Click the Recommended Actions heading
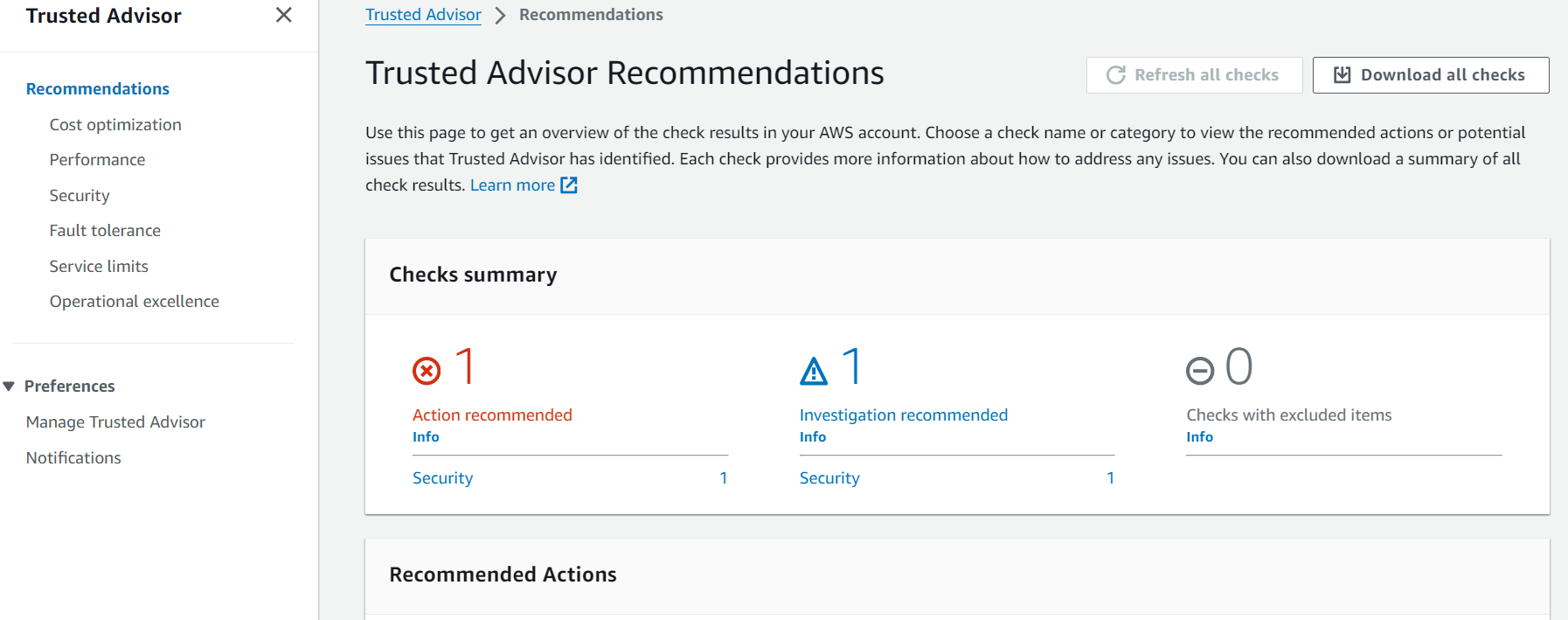The height and width of the screenshot is (620, 1568). 503,575
